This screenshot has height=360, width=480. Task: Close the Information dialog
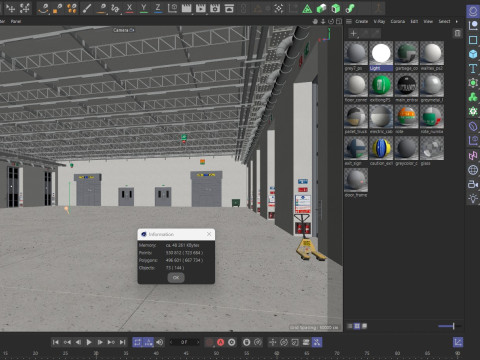pos(209,234)
